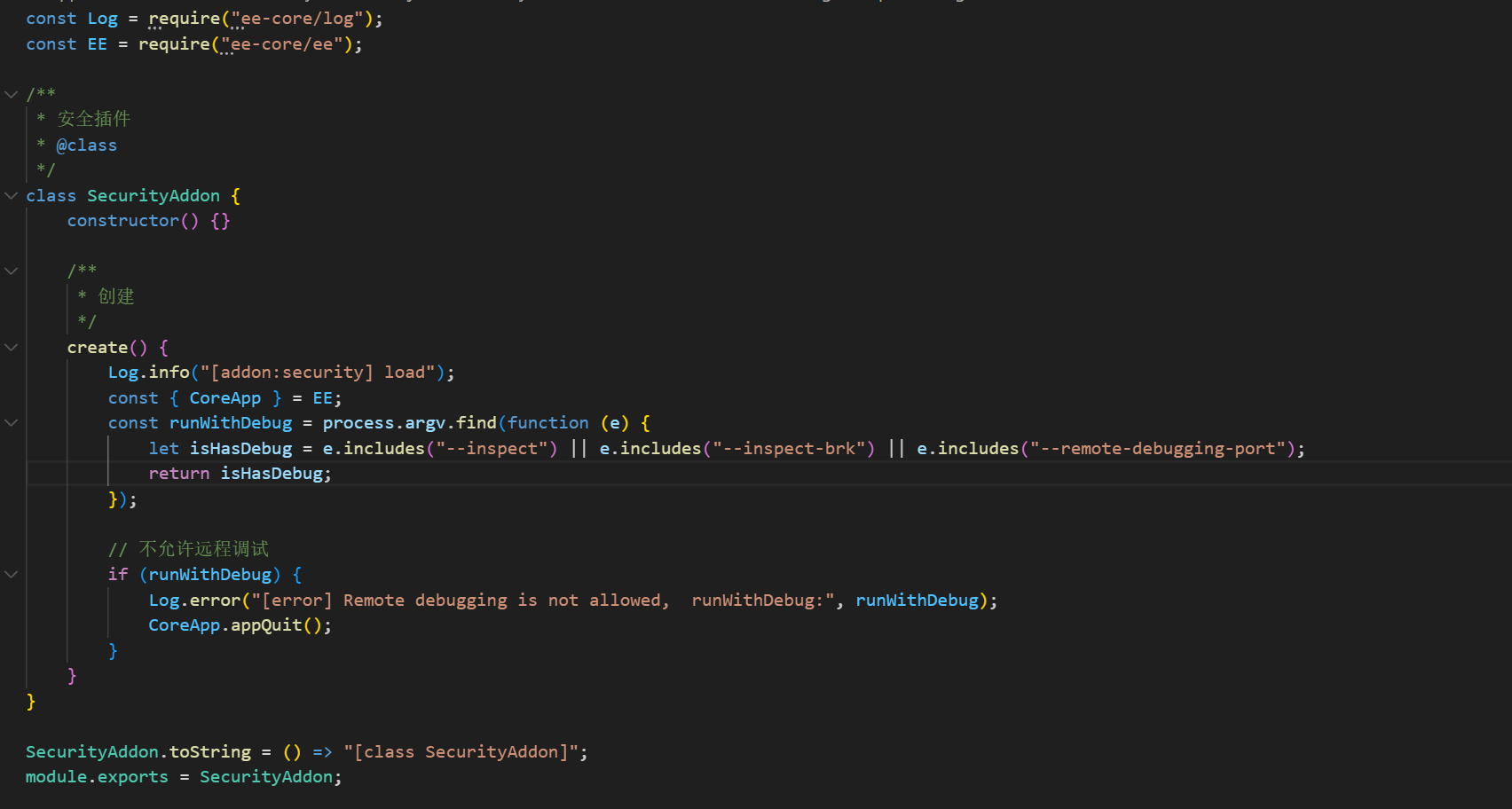Place cursor on 安全插件 comment text
The height and width of the screenshot is (809, 1512).
tap(94, 119)
